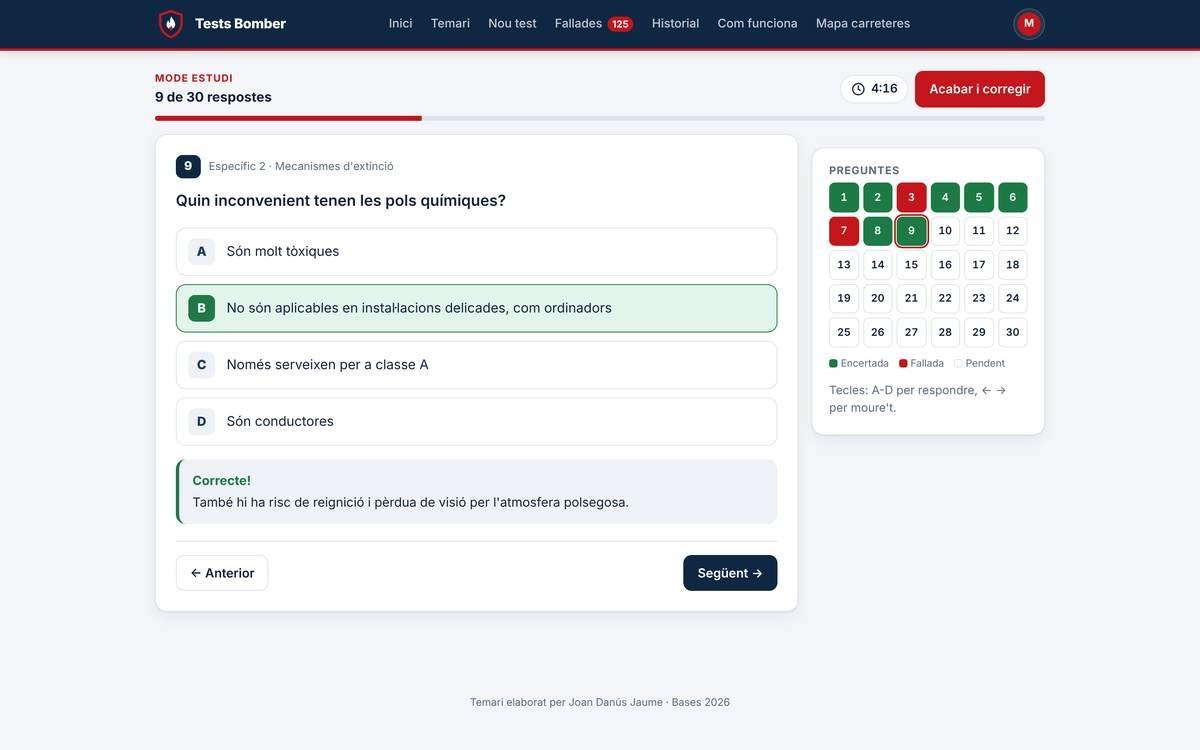Select the answer D letter badge

[x=201, y=422]
